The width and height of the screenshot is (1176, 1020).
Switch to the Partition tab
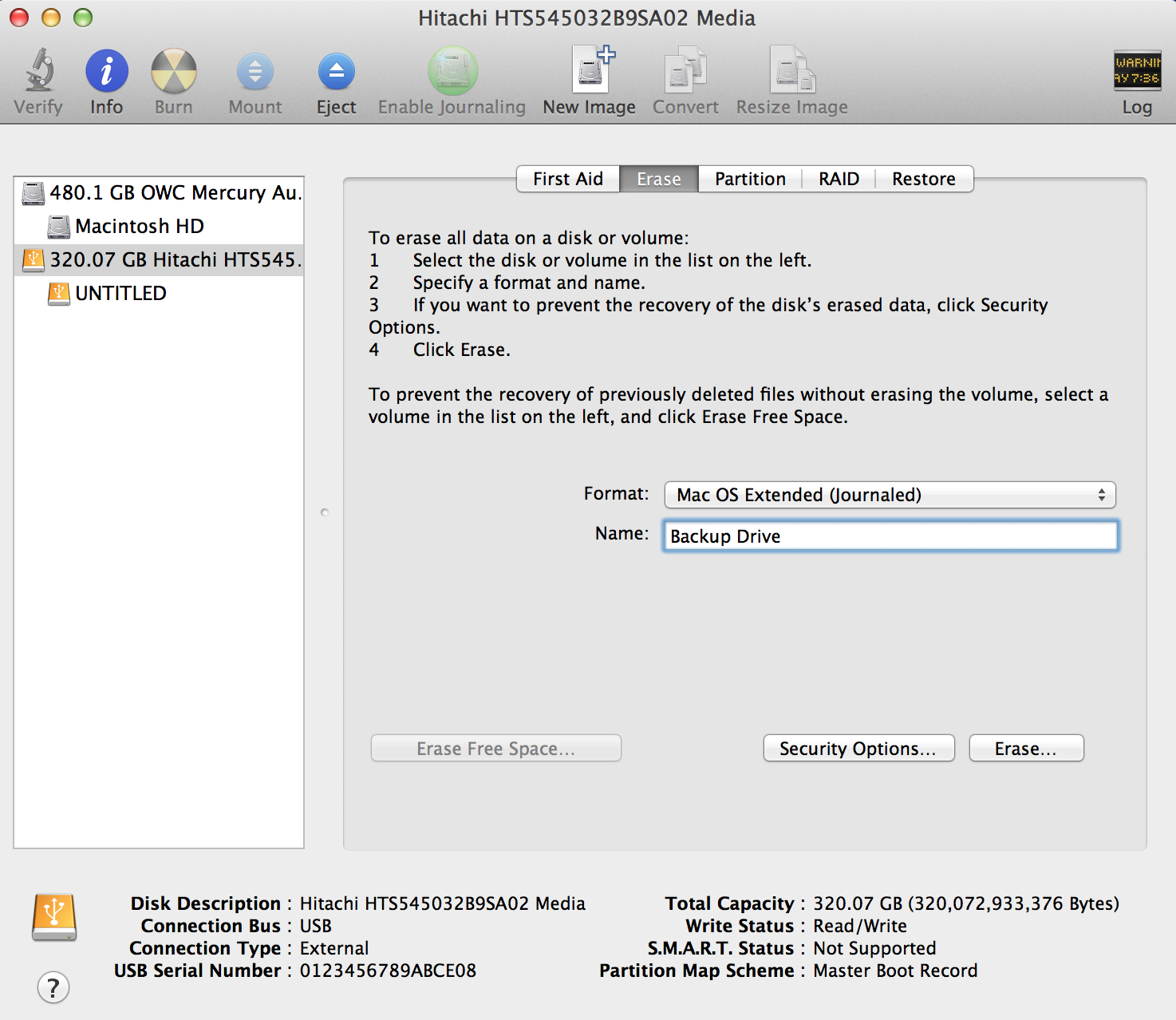750,179
